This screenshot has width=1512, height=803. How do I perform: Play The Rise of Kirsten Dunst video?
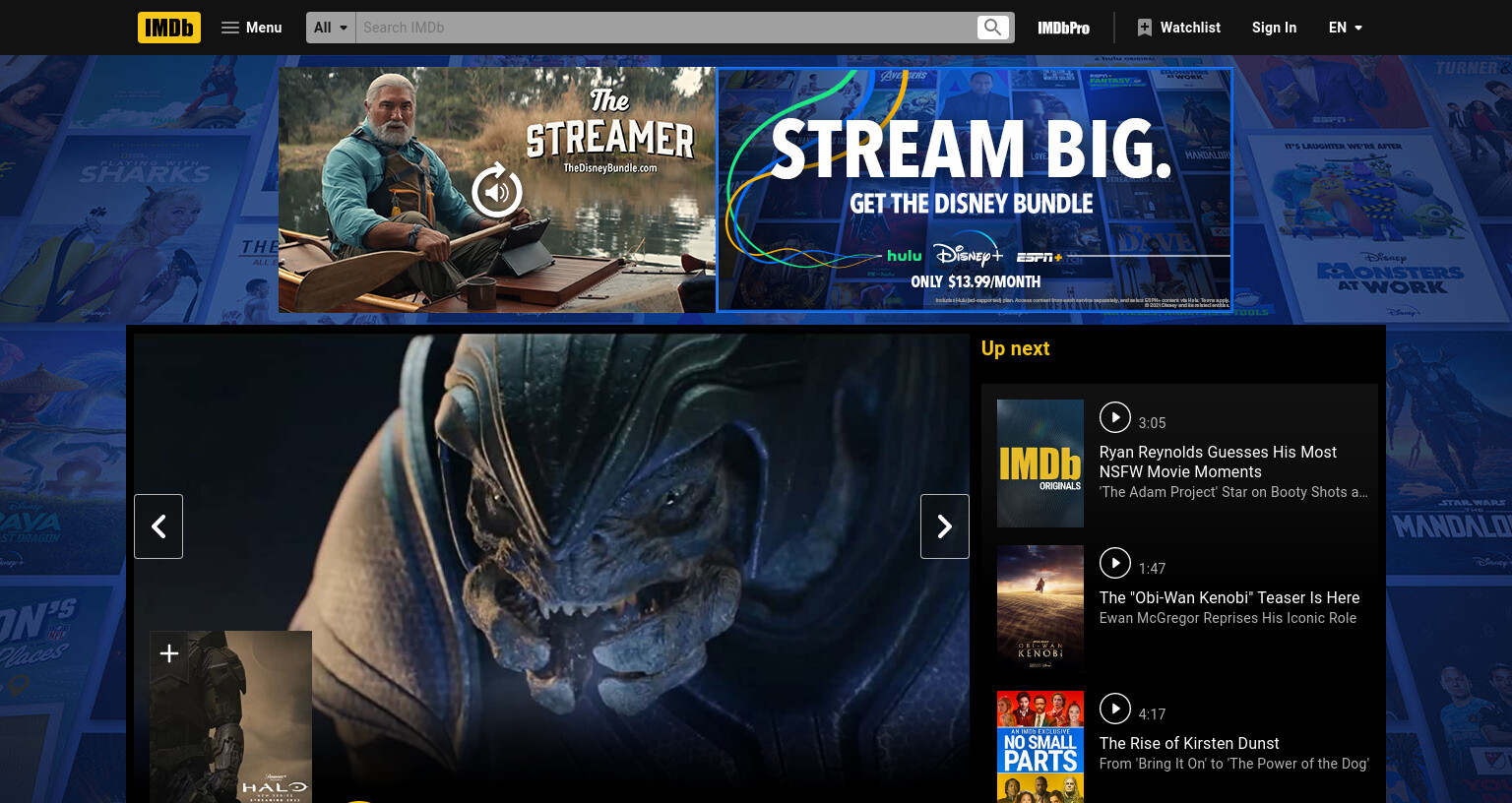pyautogui.click(x=1115, y=709)
